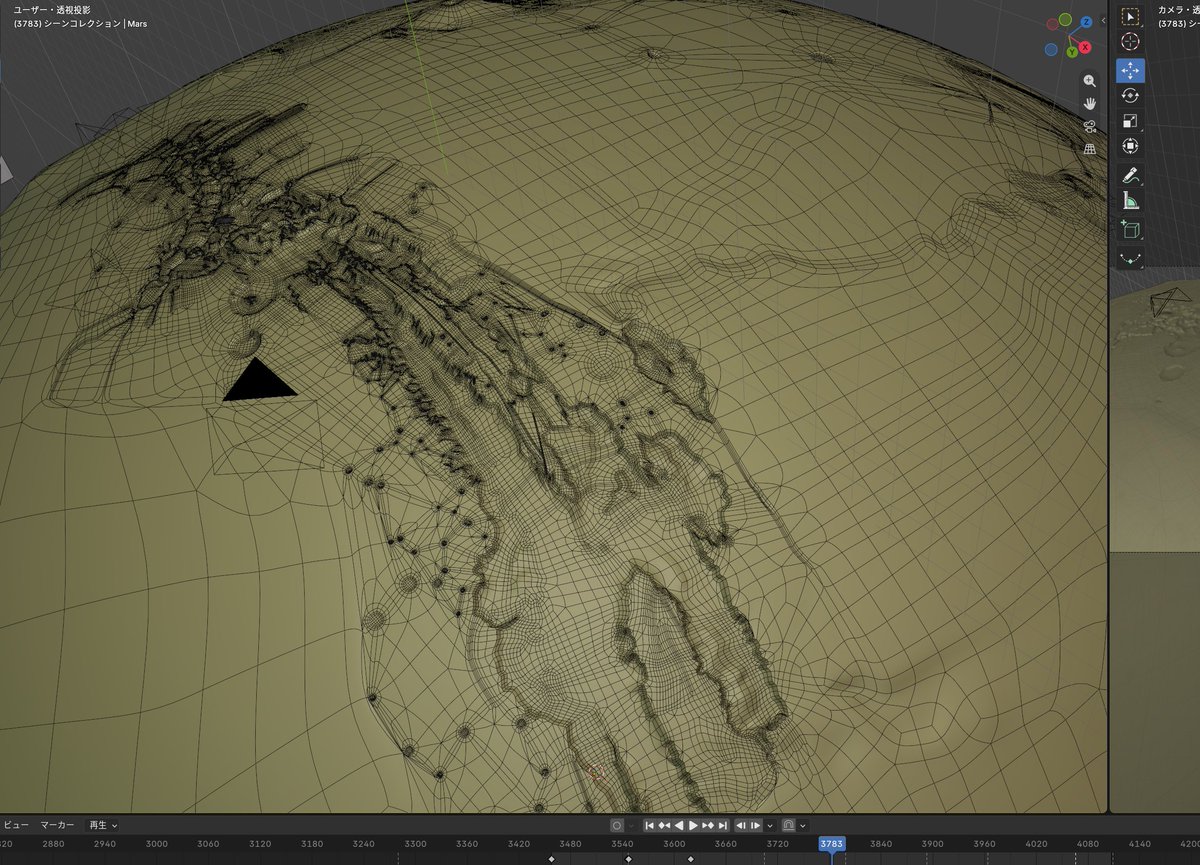Jump to the previous keyframe
This screenshot has height=865, width=1200.
click(664, 825)
